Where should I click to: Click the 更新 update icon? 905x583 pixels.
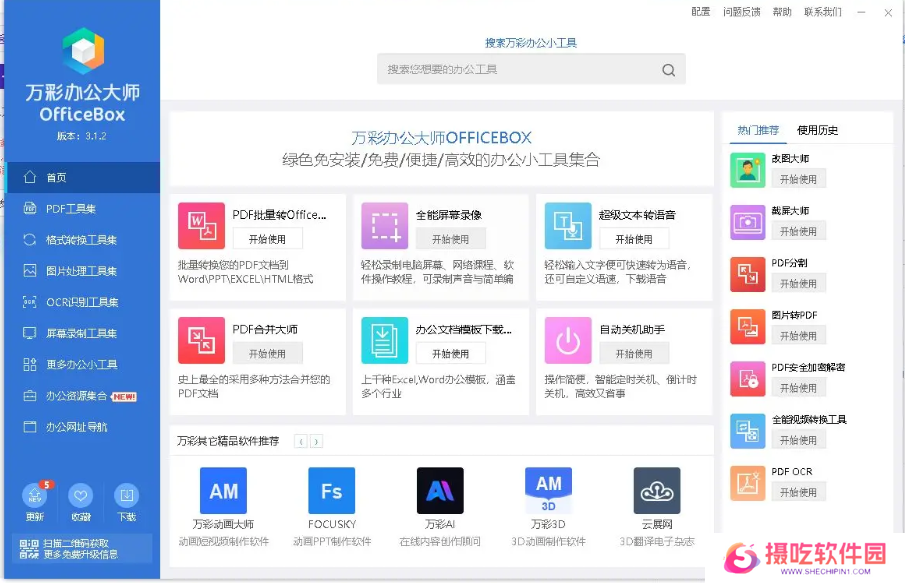[35, 495]
